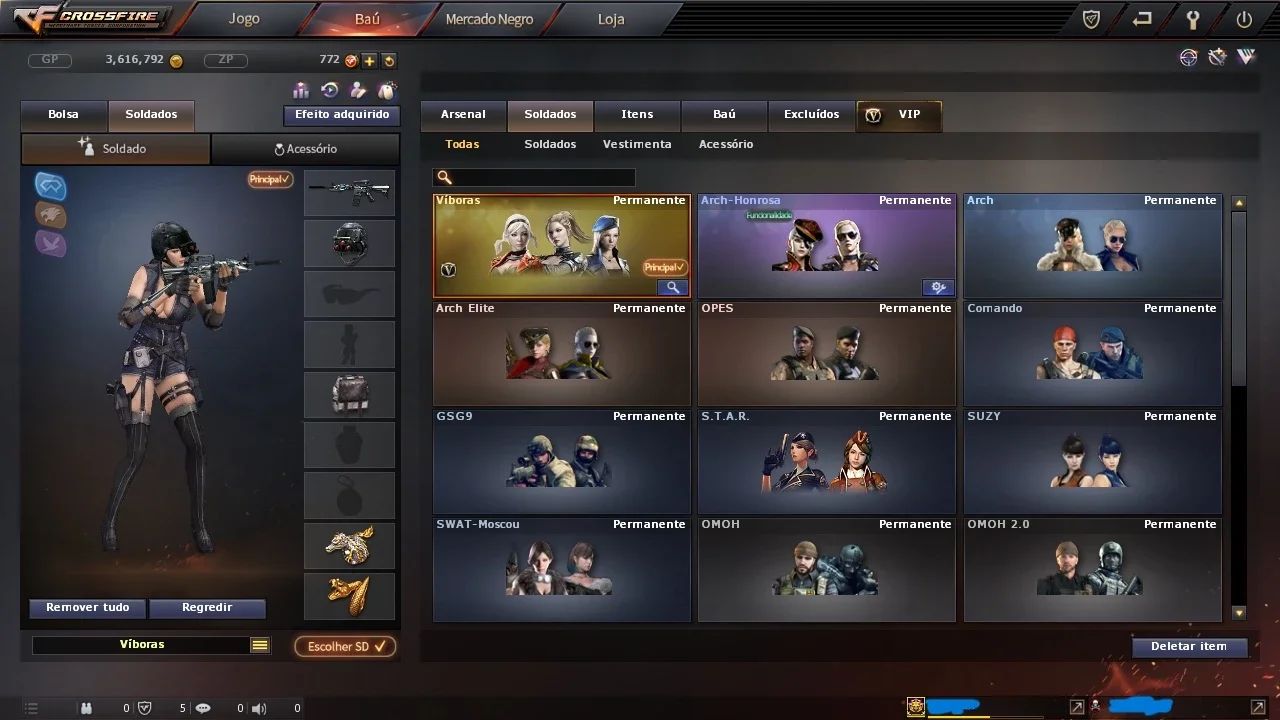Switch to the Arsenal tab

coord(463,115)
